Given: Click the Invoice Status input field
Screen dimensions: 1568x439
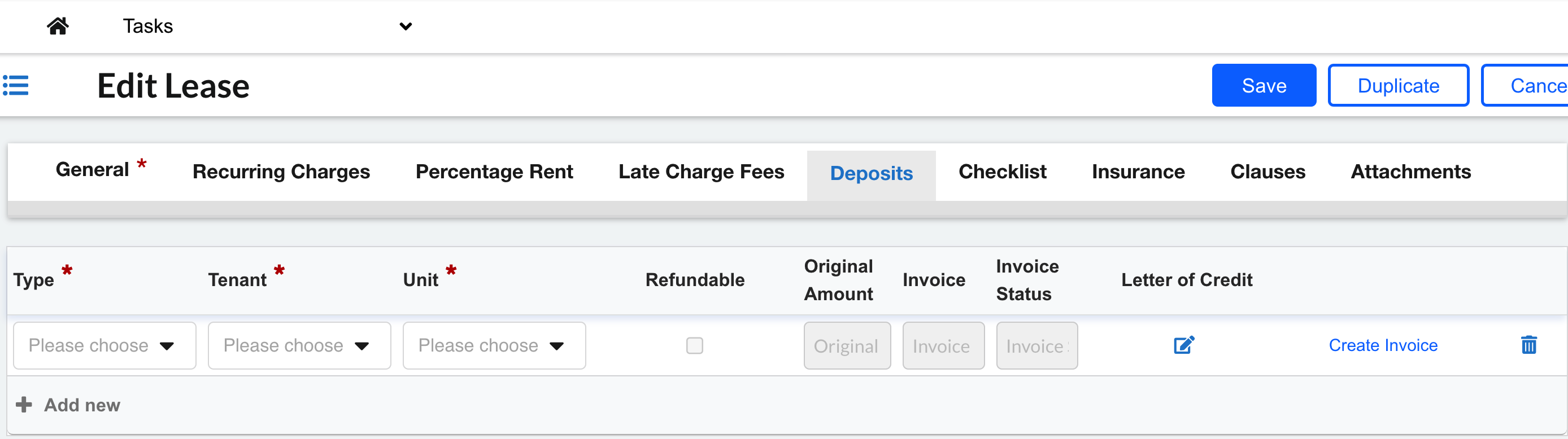Looking at the screenshot, I should click(x=1036, y=345).
